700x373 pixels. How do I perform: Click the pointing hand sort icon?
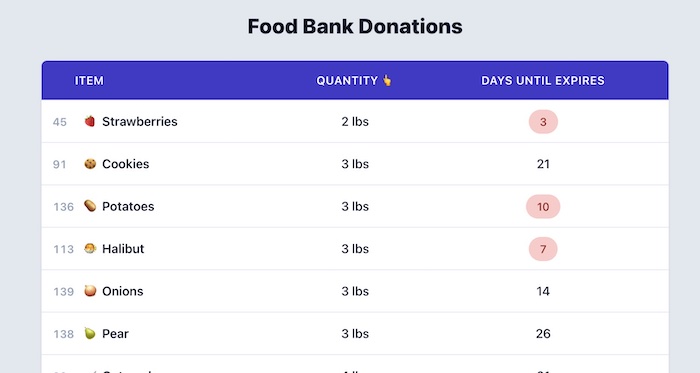tap(387, 80)
